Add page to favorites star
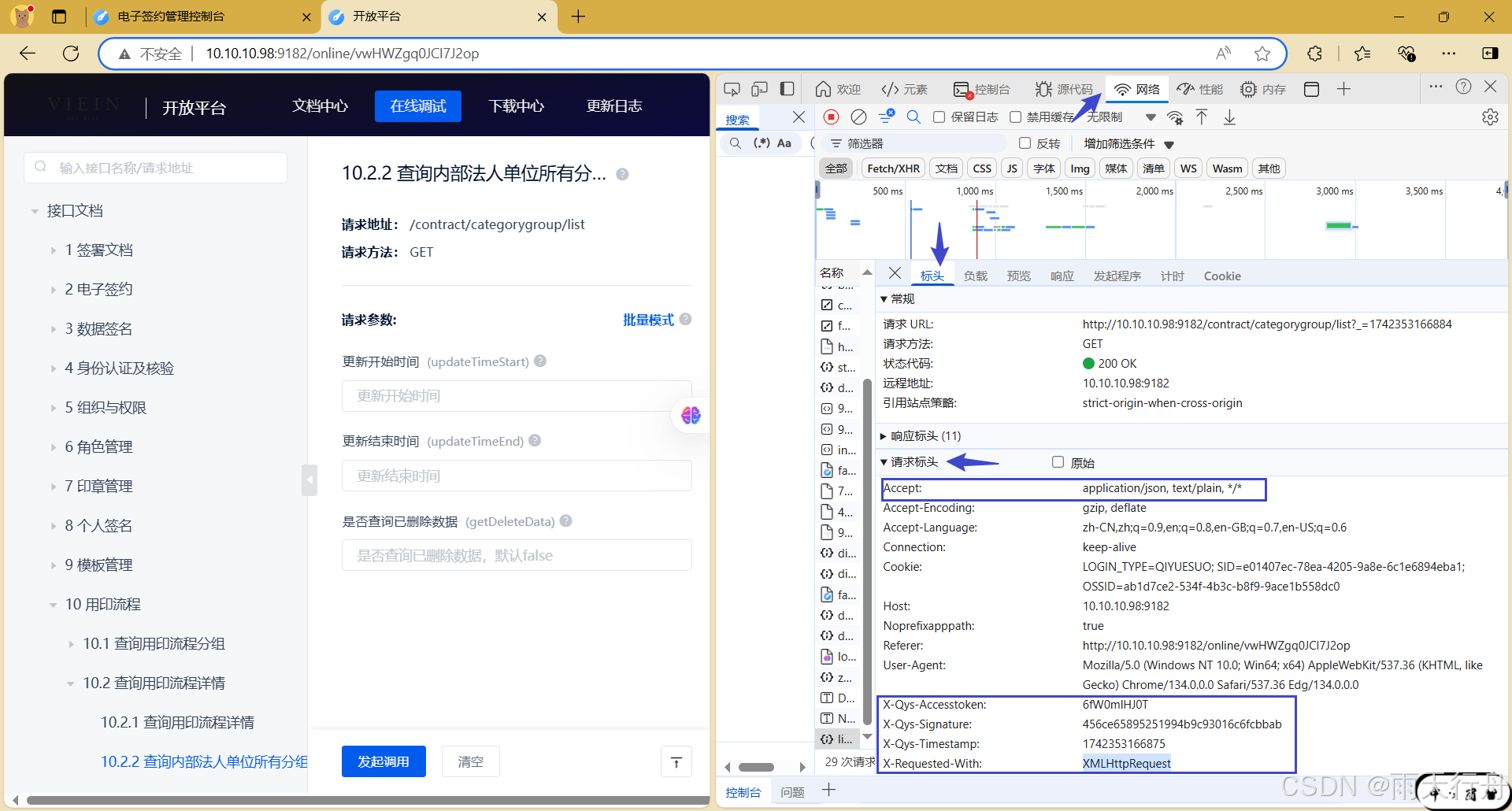The height and width of the screenshot is (811, 1512). point(1262,54)
